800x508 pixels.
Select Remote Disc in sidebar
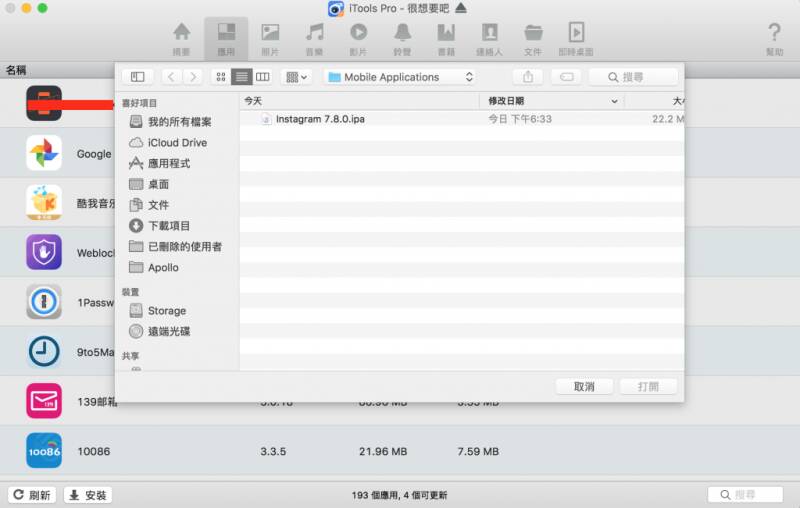160,332
